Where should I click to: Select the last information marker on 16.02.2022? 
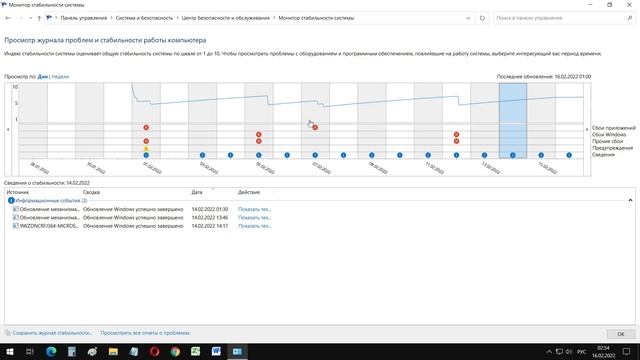tap(569, 155)
